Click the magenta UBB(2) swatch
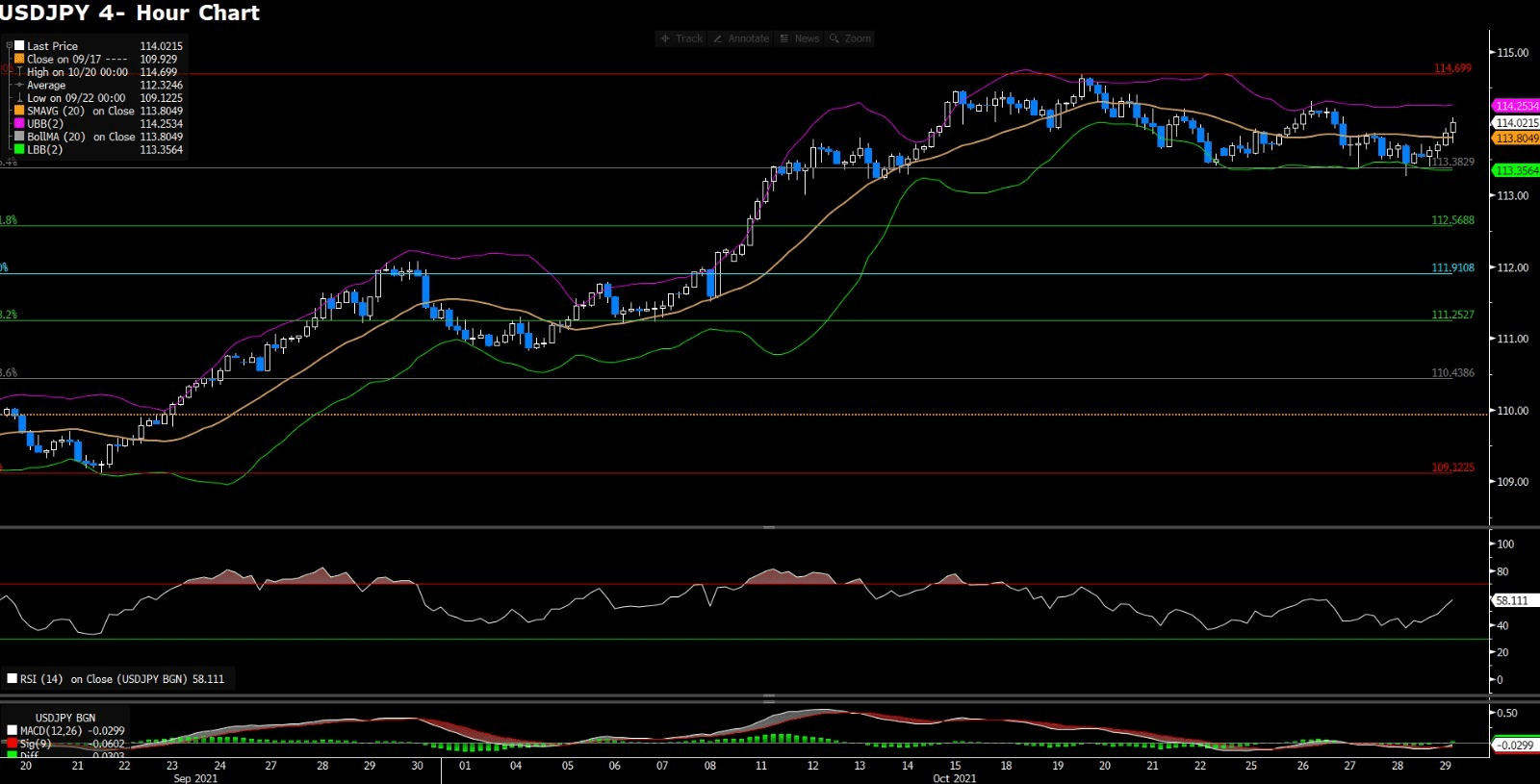The image size is (1540, 784). [x=19, y=123]
